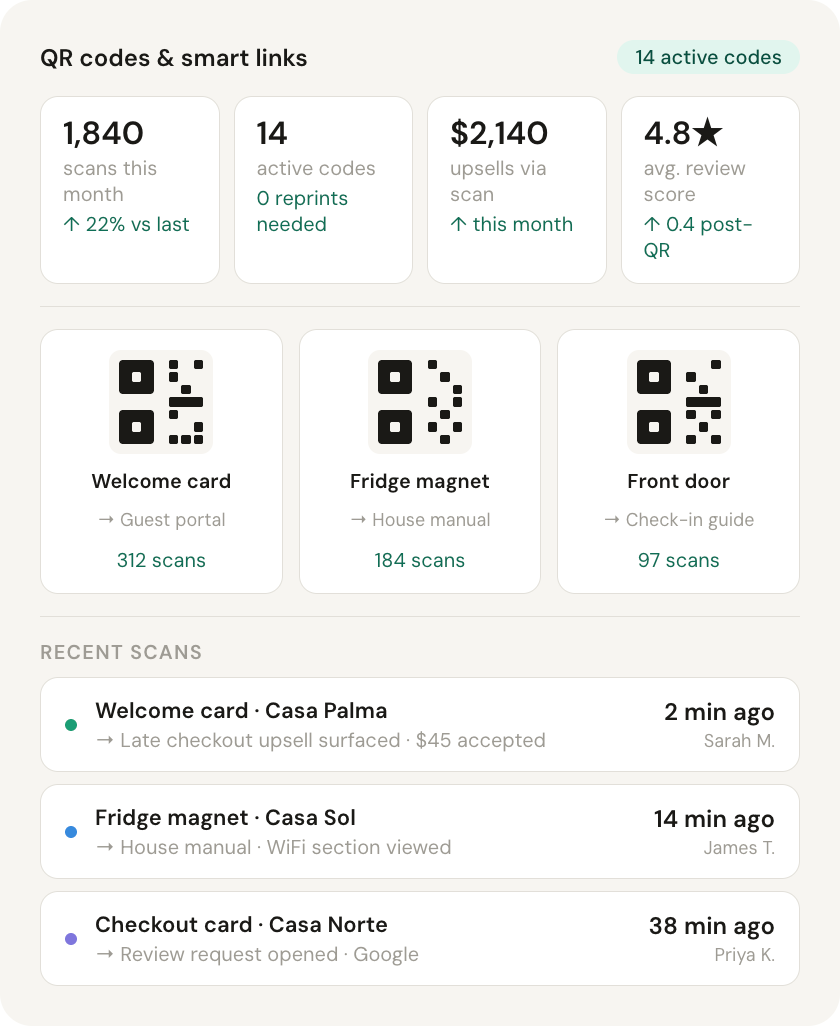Click the green dot beside Casa Palma scan
The height and width of the screenshot is (1026, 840).
click(x=70, y=725)
